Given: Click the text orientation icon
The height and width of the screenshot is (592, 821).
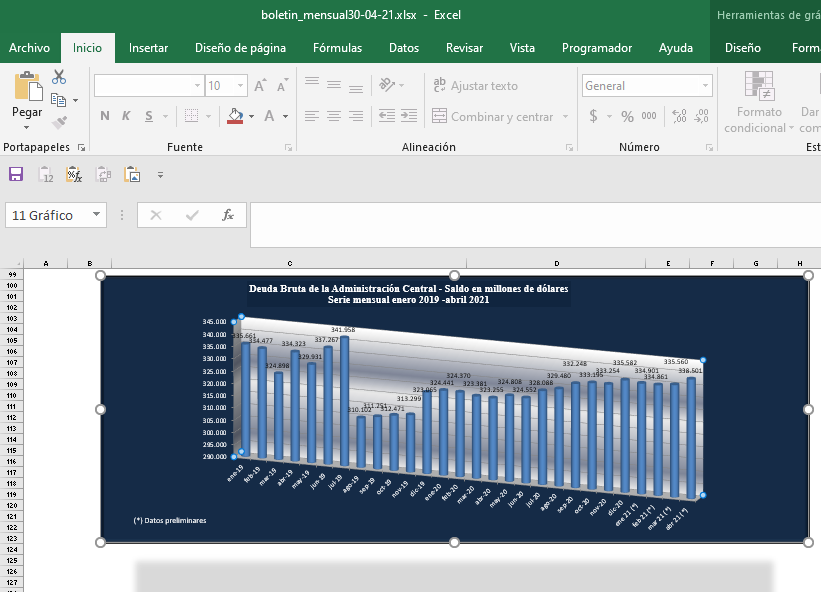Looking at the screenshot, I should pos(387,84).
